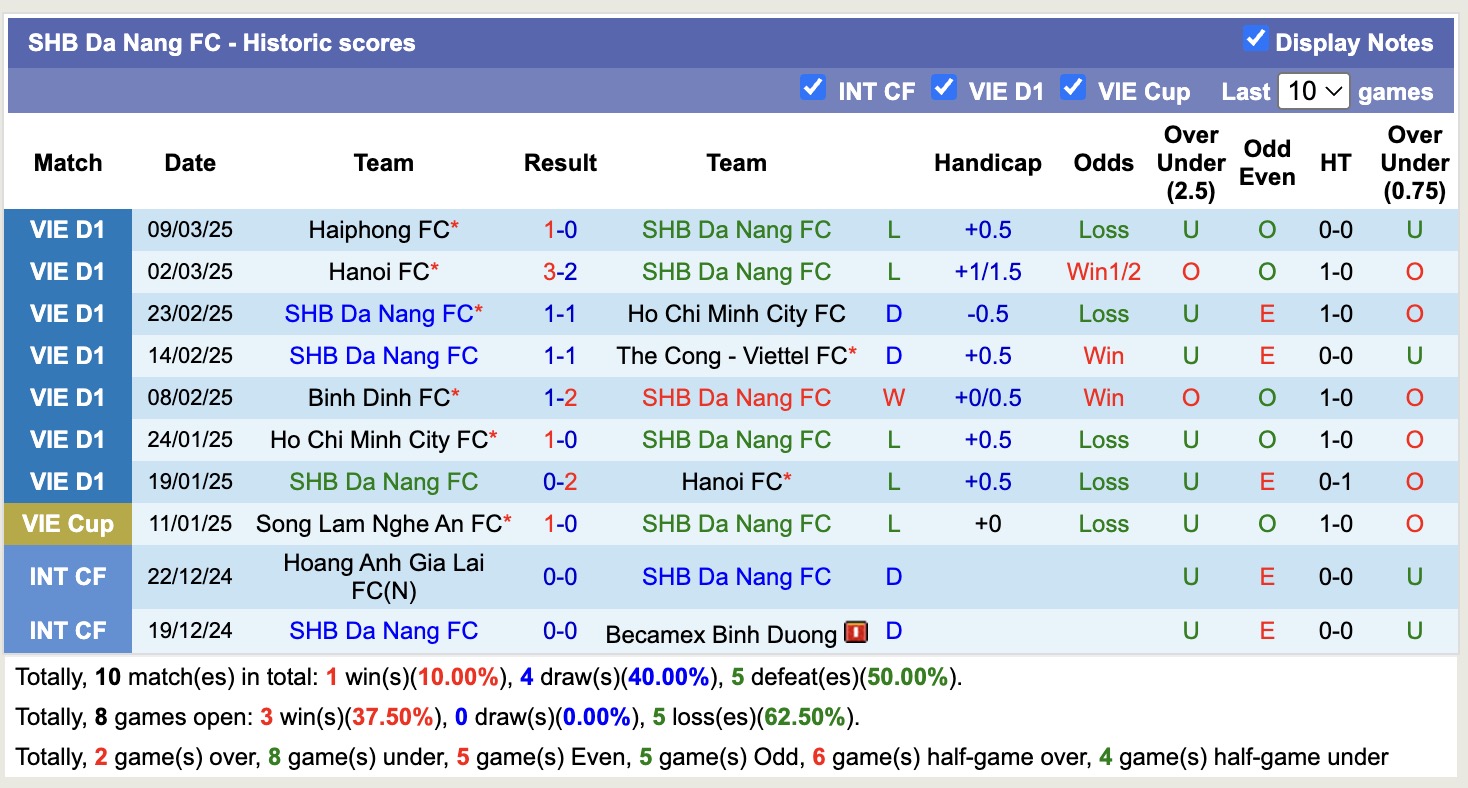
Task: Click INT CF label for 22/12/24 match
Action: click(68, 577)
